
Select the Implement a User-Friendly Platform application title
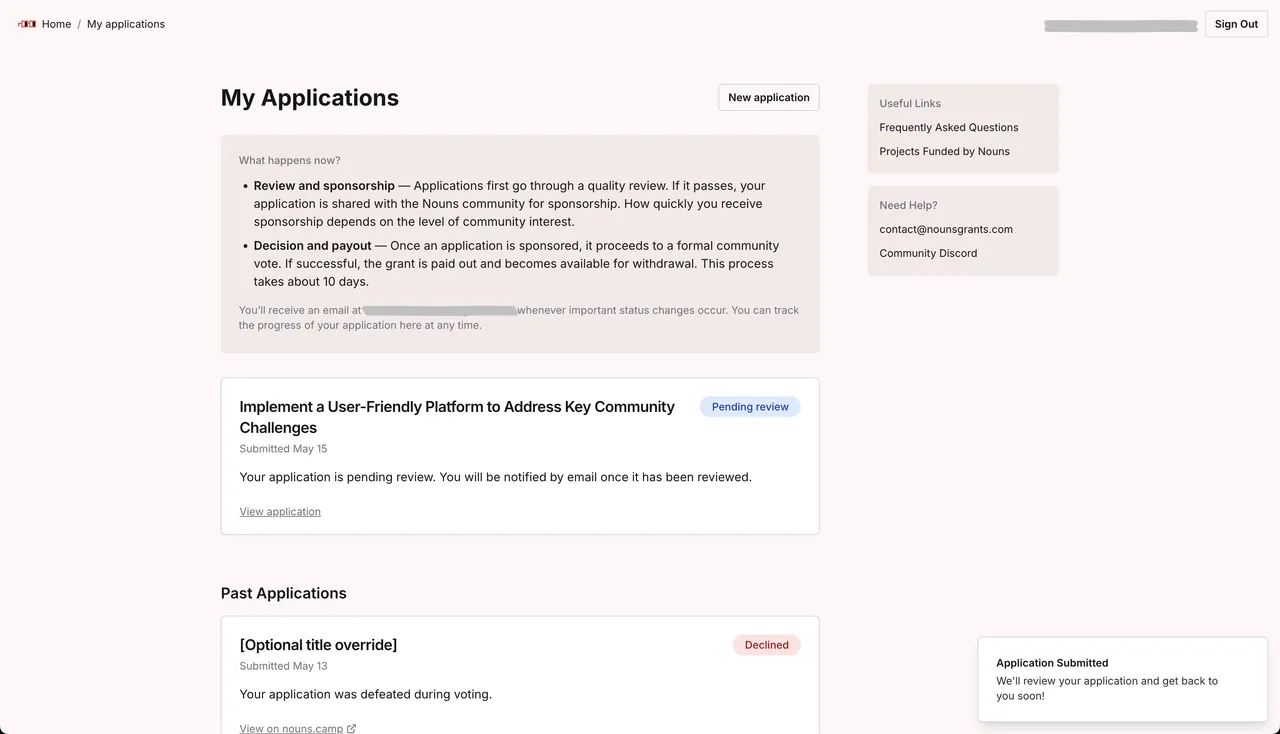(457, 417)
